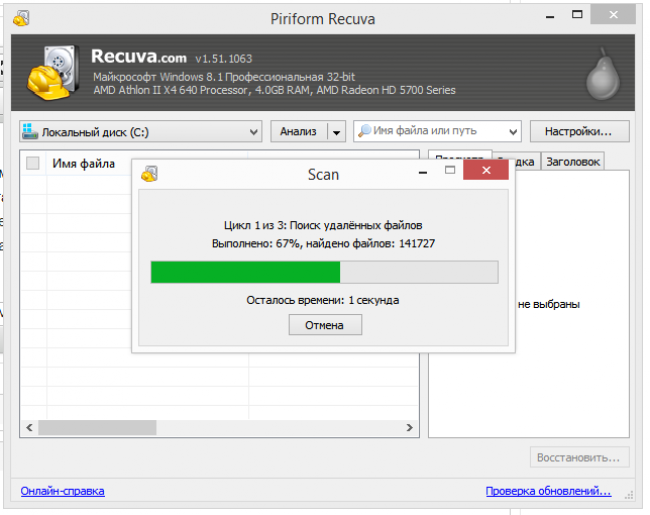This screenshot has height=515, width=650.
Task: Cancel scanning with the Отмена button
Action: pyautogui.click(x=325, y=325)
